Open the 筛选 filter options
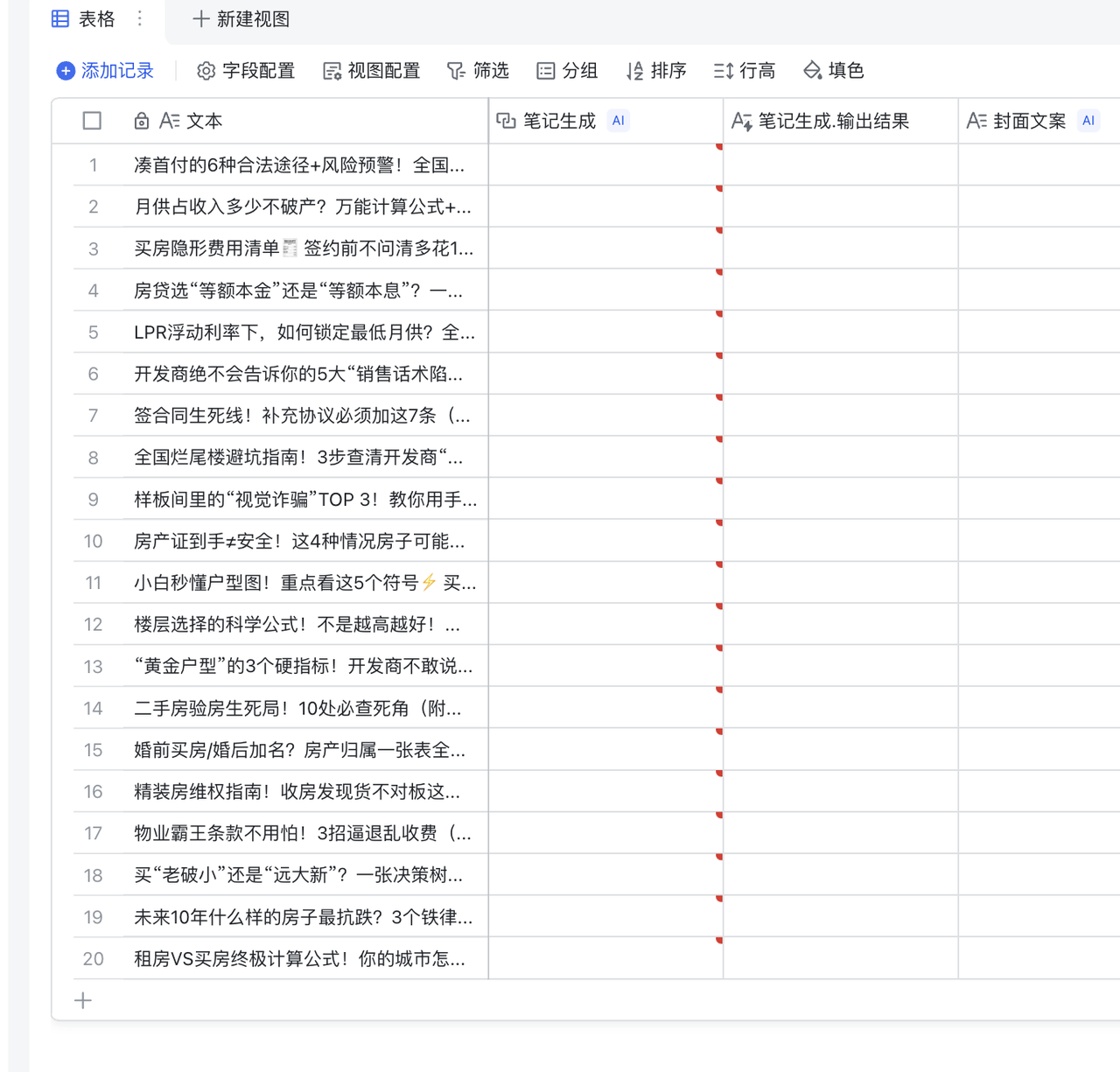The height and width of the screenshot is (1072, 1120). (x=478, y=71)
